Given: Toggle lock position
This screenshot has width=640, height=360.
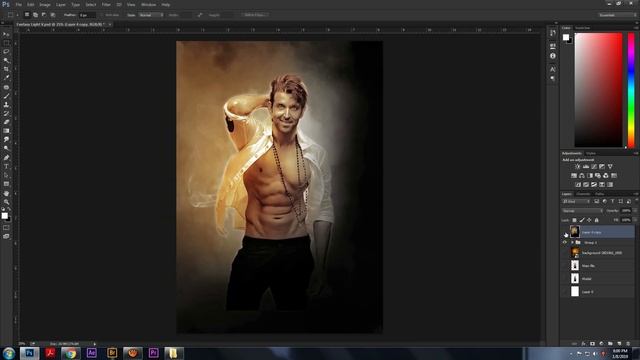Looking at the screenshot, I should (x=589, y=220).
